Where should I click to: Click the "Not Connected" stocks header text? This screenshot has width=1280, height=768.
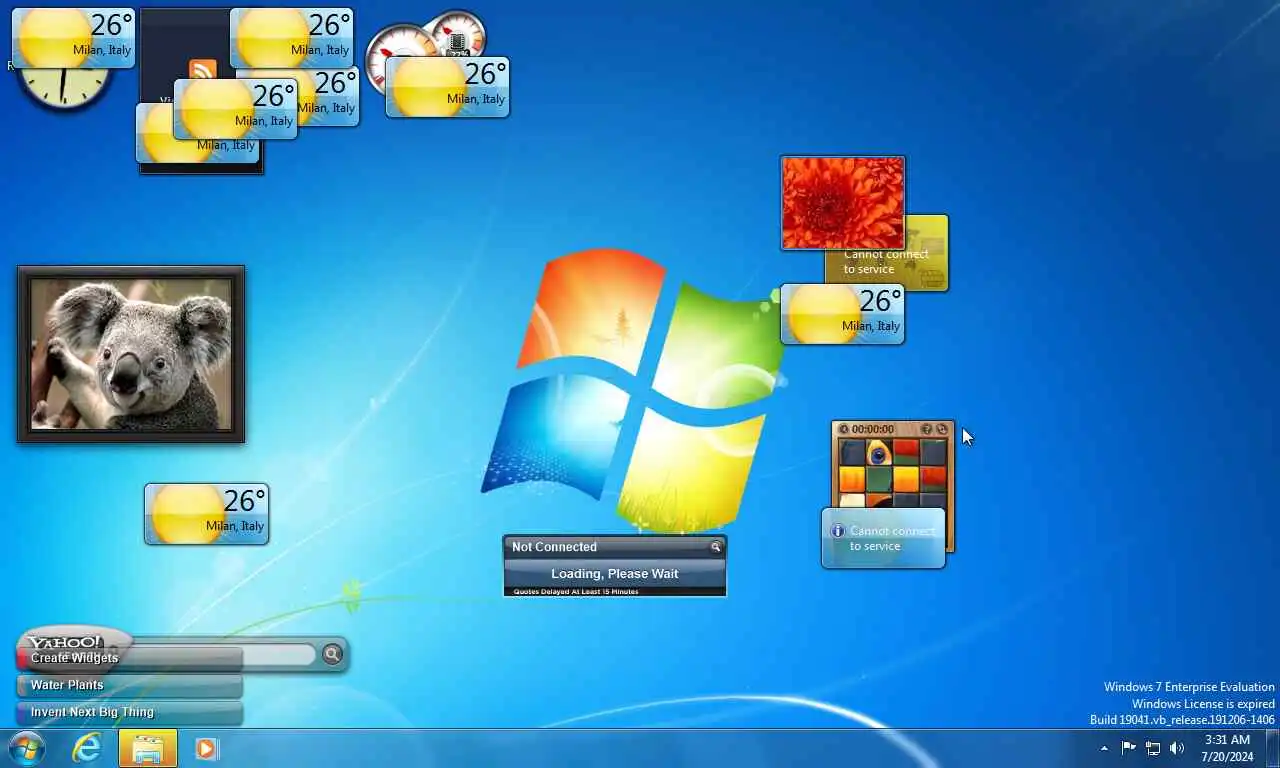[554, 547]
